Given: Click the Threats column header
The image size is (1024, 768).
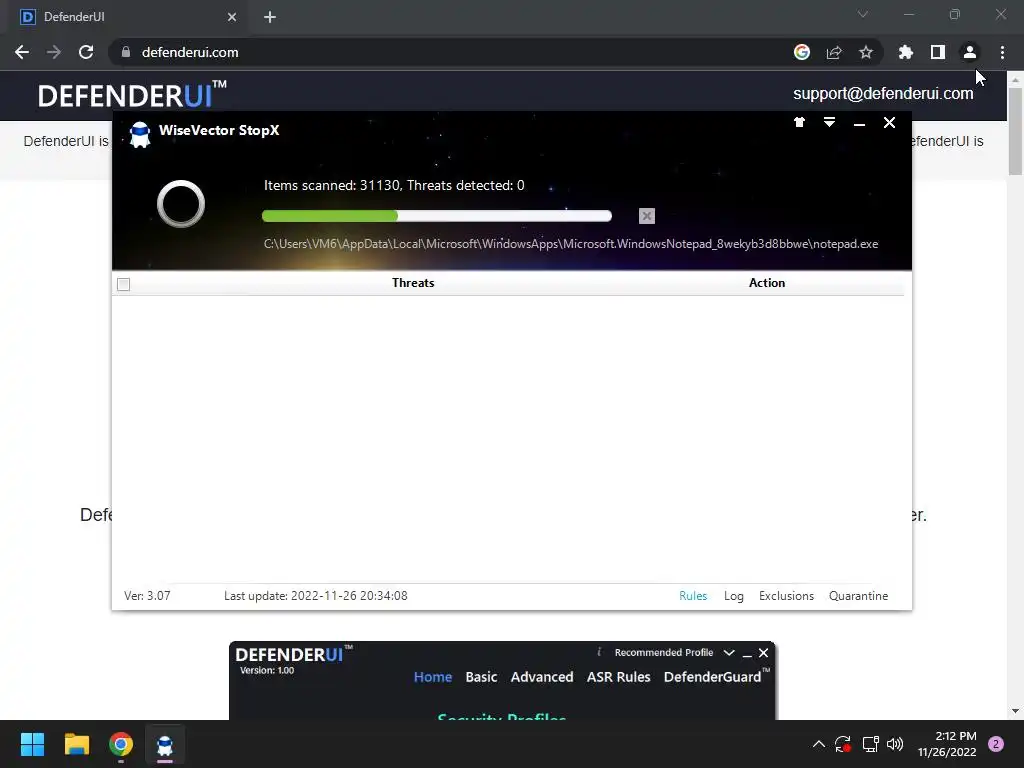Looking at the screenshot, I should 413,283.
